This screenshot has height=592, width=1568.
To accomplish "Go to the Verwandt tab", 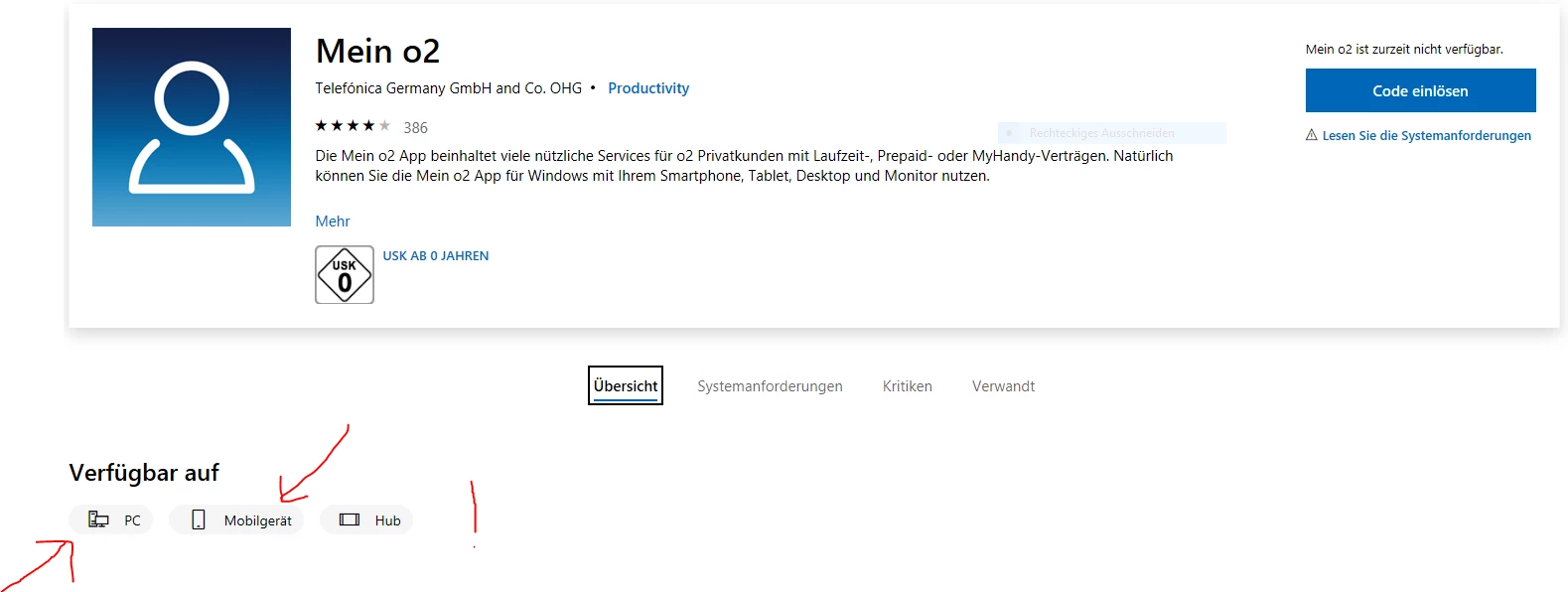I will coord(1003,386).
